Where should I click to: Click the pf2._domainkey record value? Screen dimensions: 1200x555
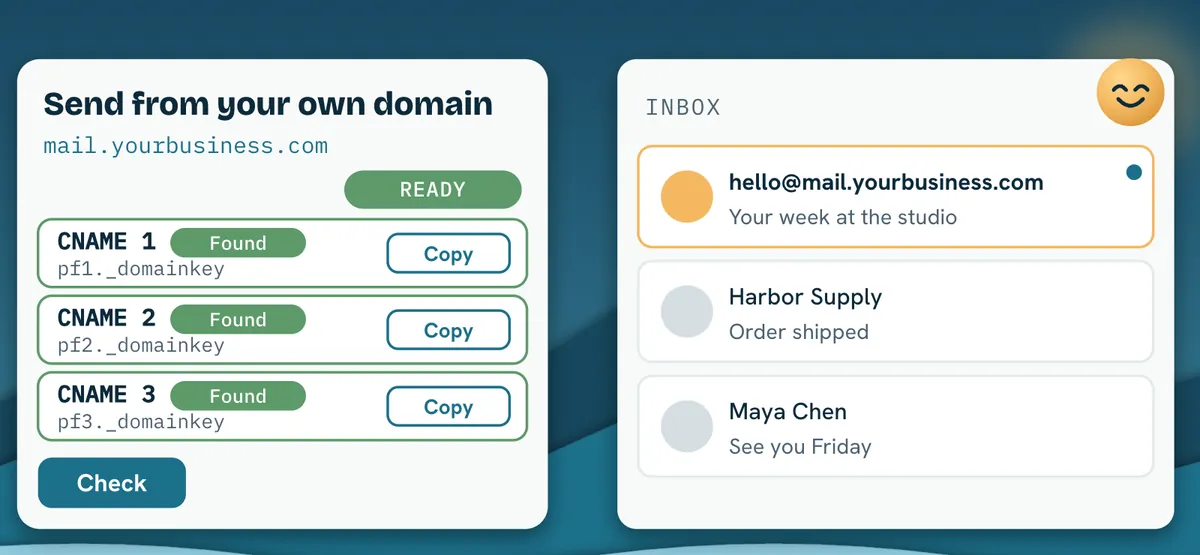141,346
